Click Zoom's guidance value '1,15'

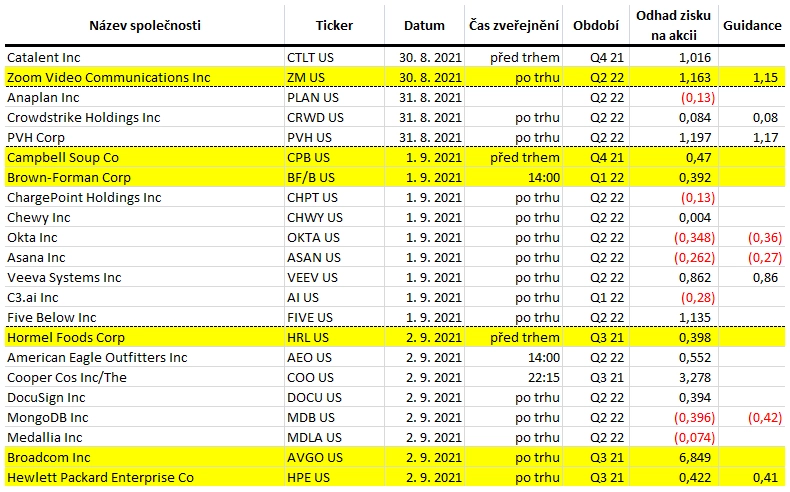pyautogui.click(x=765, y=78)
